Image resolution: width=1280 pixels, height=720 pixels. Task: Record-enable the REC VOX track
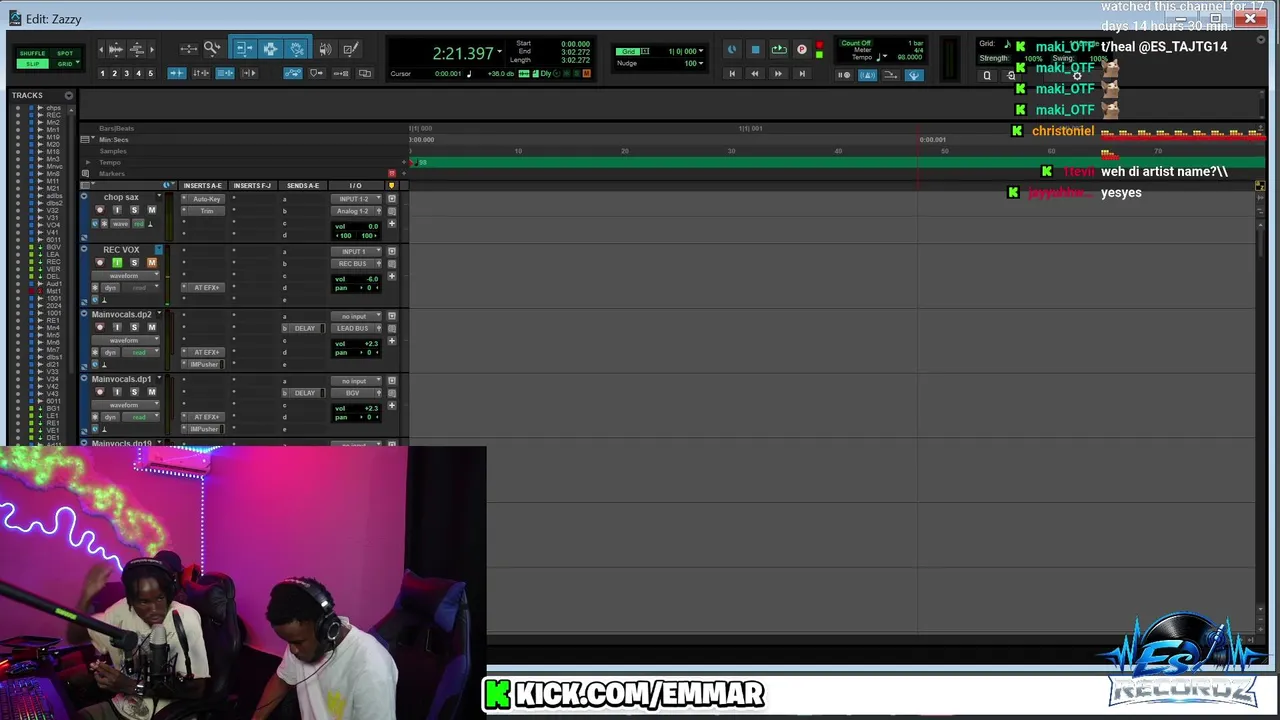click(x=100, y=262)
